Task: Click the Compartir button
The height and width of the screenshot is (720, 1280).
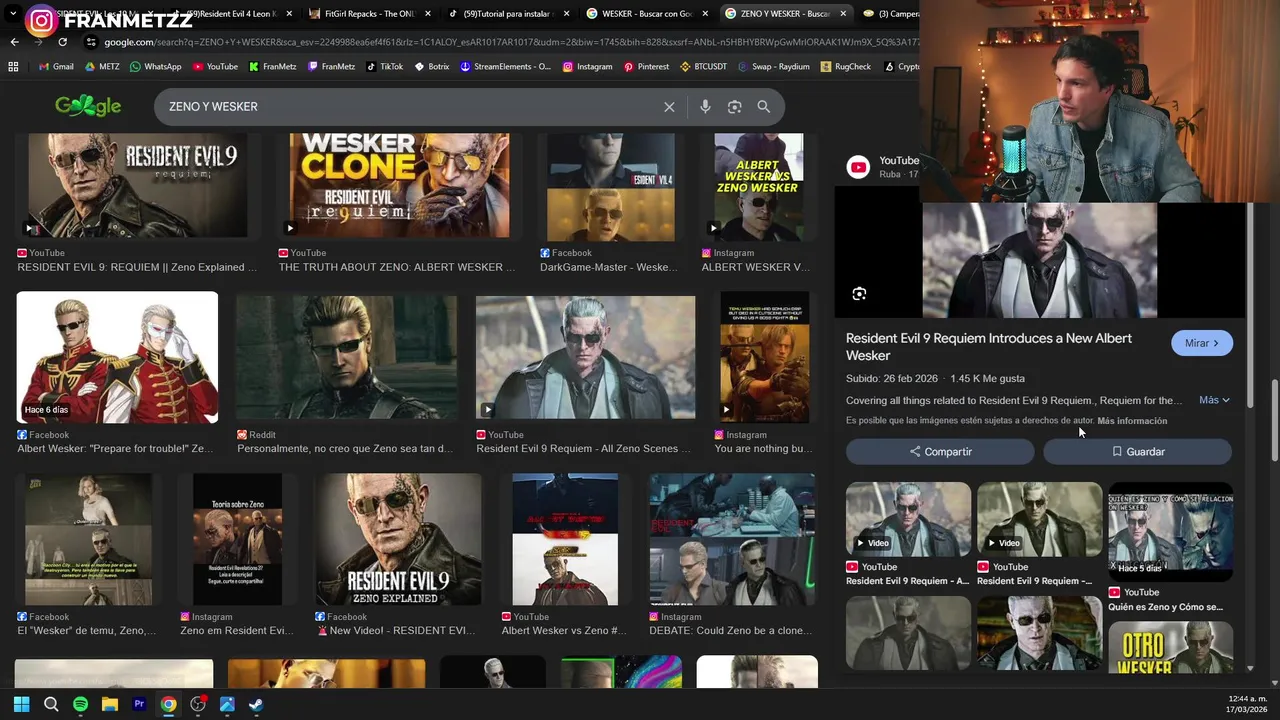Action: 940,452
